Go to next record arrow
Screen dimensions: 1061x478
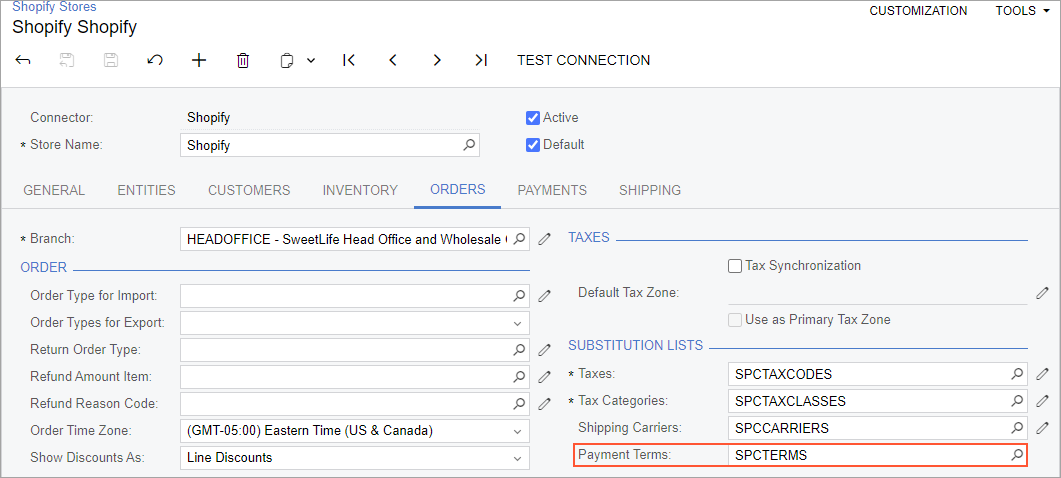pos(437,60)
